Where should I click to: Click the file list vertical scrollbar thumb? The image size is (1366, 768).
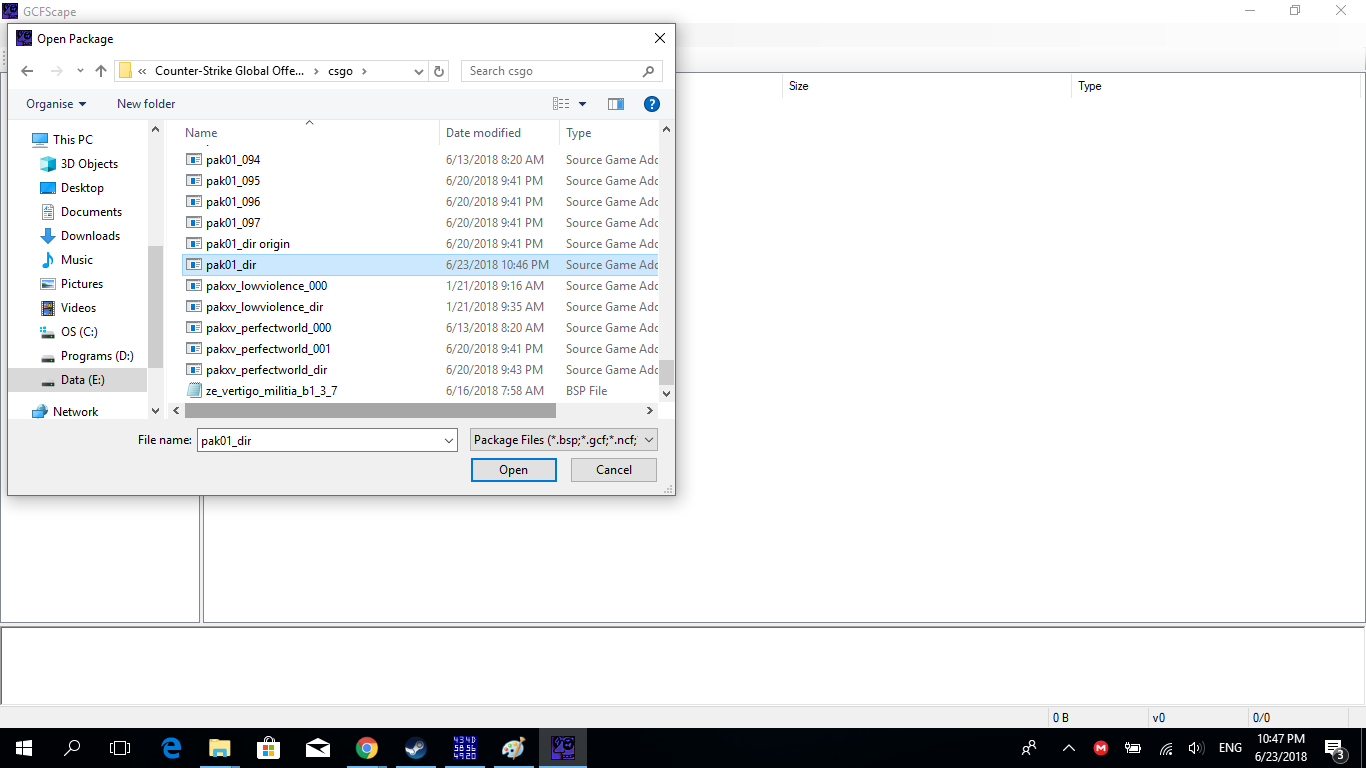pyautogui.click(x=666, y=372)
